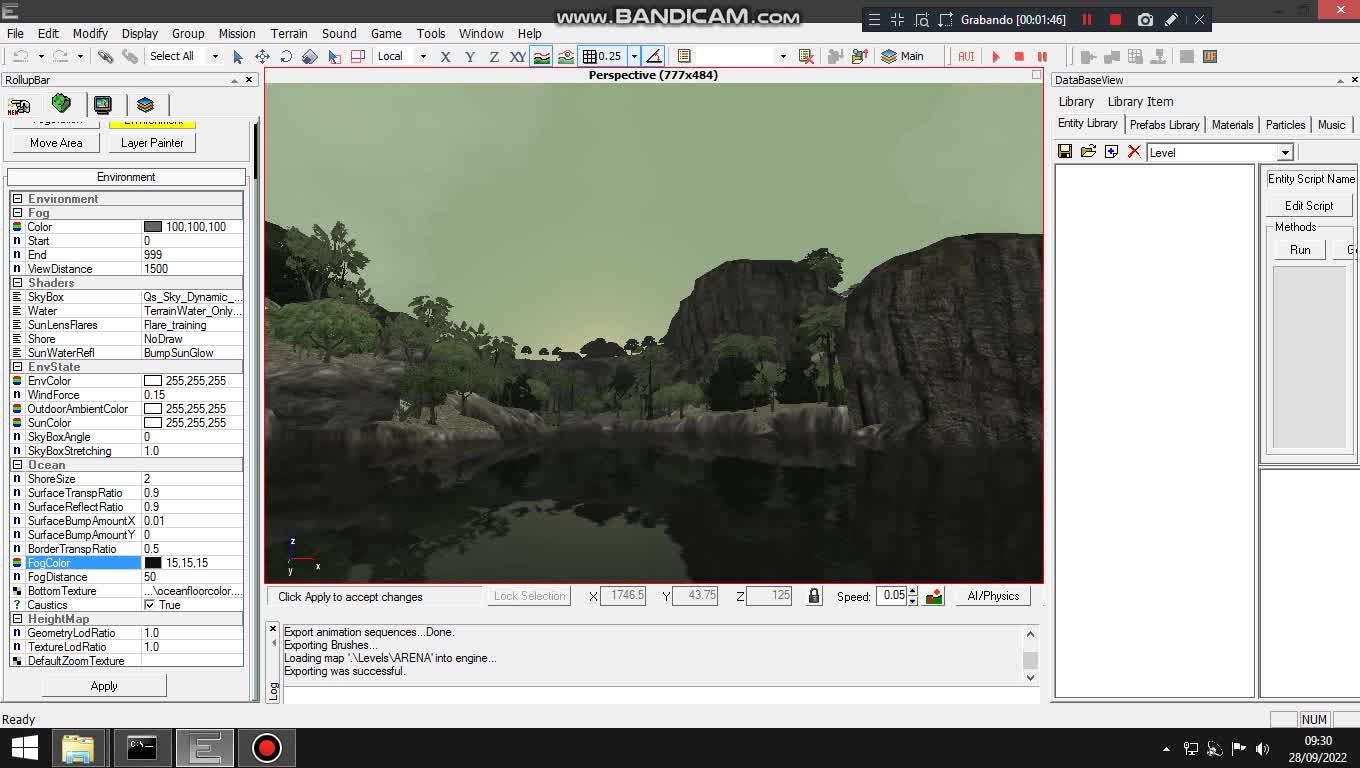This screenshot has width=1360, height=768.
Task: Select the arrow Select Objects tool
Action: [238, 57]
